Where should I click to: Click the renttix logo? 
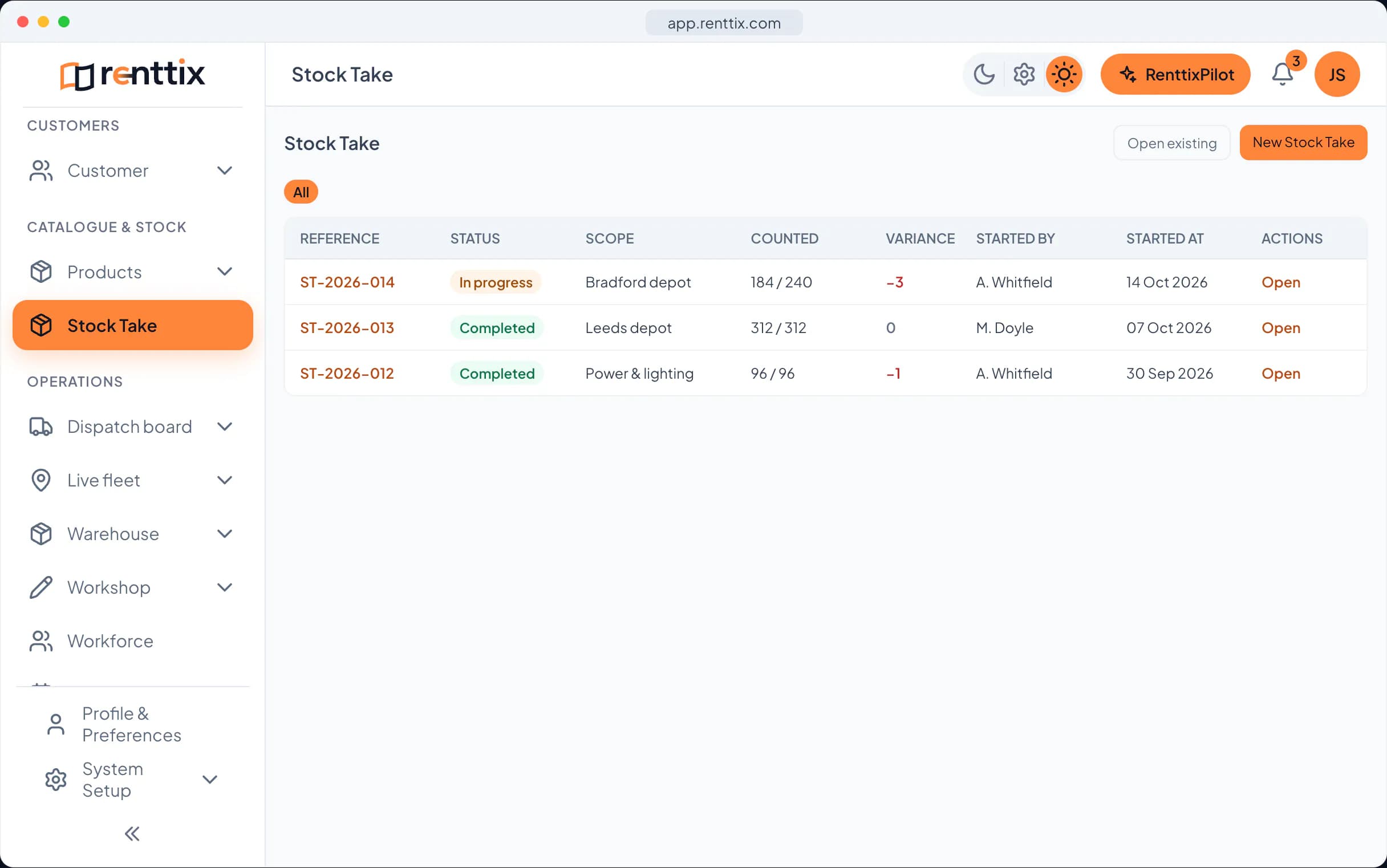(x=133, y=74)
